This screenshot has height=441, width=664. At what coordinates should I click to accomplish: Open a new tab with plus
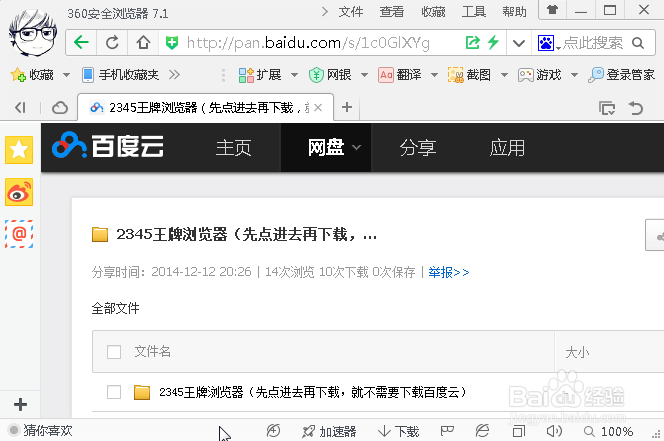347,107
